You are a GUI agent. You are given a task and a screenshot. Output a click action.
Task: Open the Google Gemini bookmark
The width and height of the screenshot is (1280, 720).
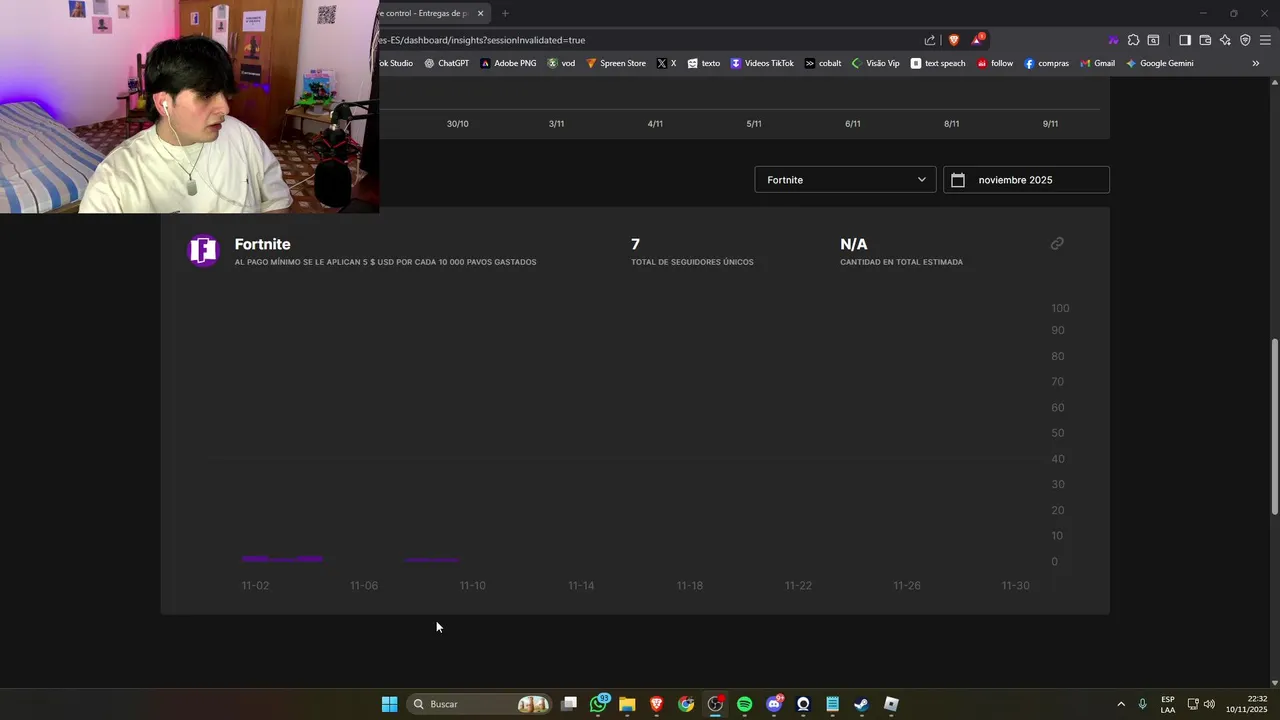click(1159, 63)
